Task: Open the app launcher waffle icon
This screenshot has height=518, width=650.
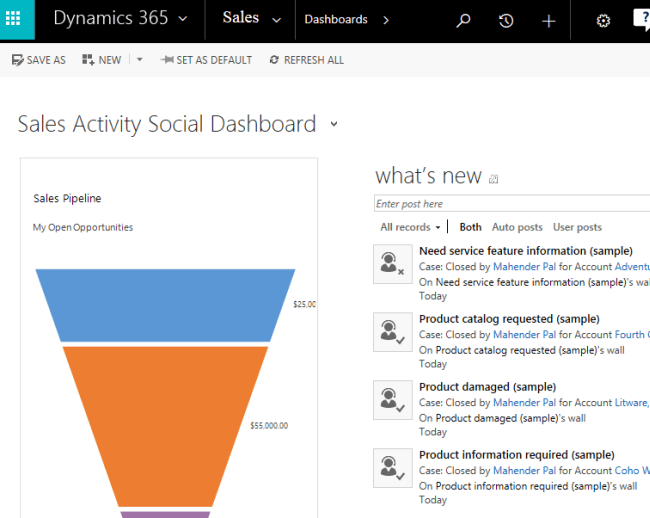Action: pos(13,19)
